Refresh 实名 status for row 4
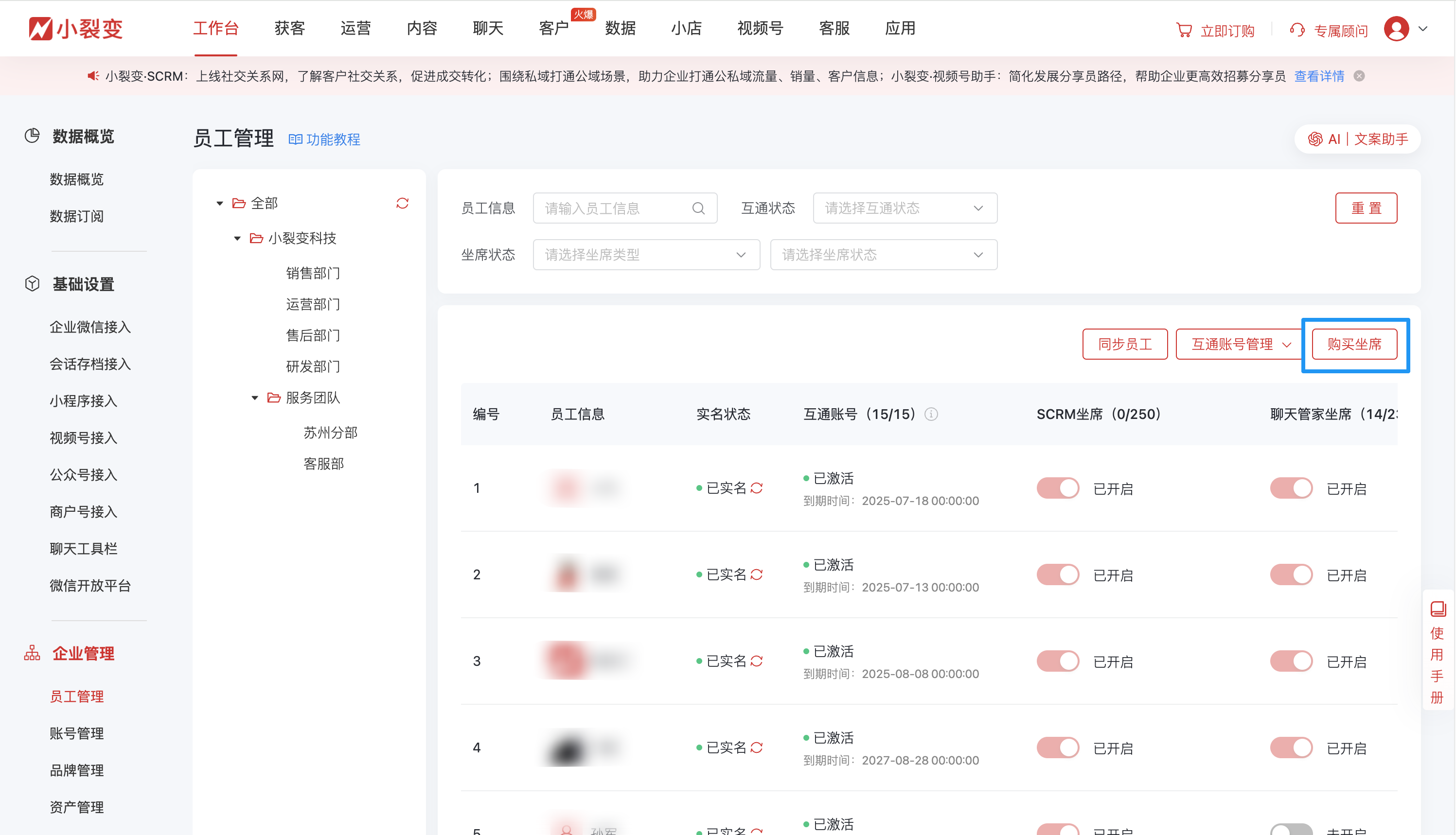 coord(757,748)
